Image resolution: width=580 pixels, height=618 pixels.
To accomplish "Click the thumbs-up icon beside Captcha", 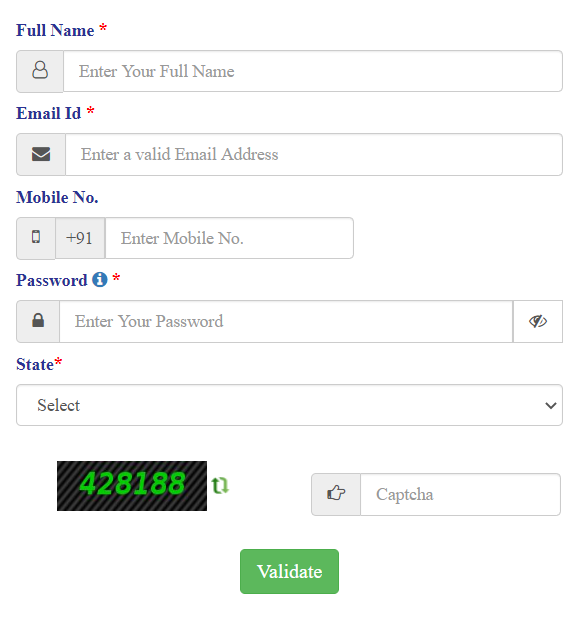I will (336, 493).
